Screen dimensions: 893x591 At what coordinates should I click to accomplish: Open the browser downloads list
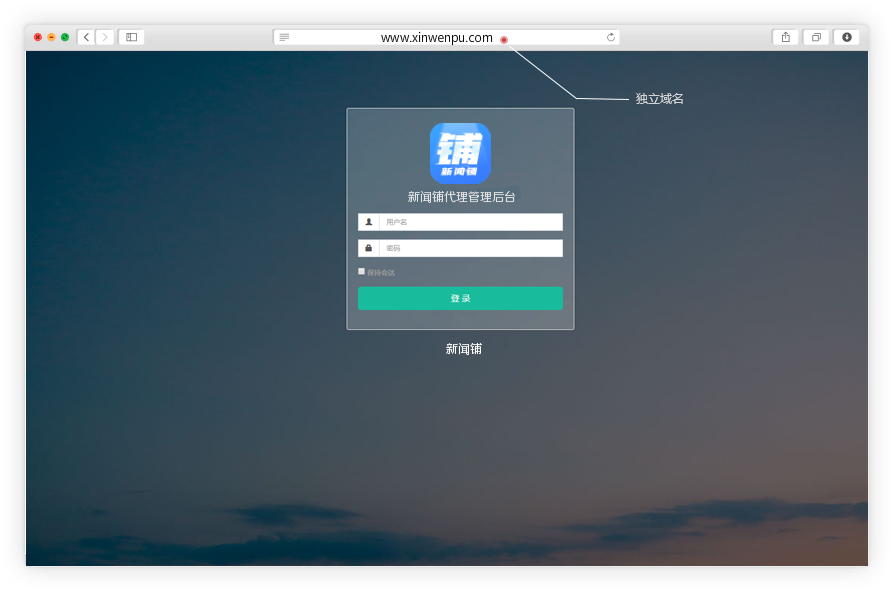point(847,37)
